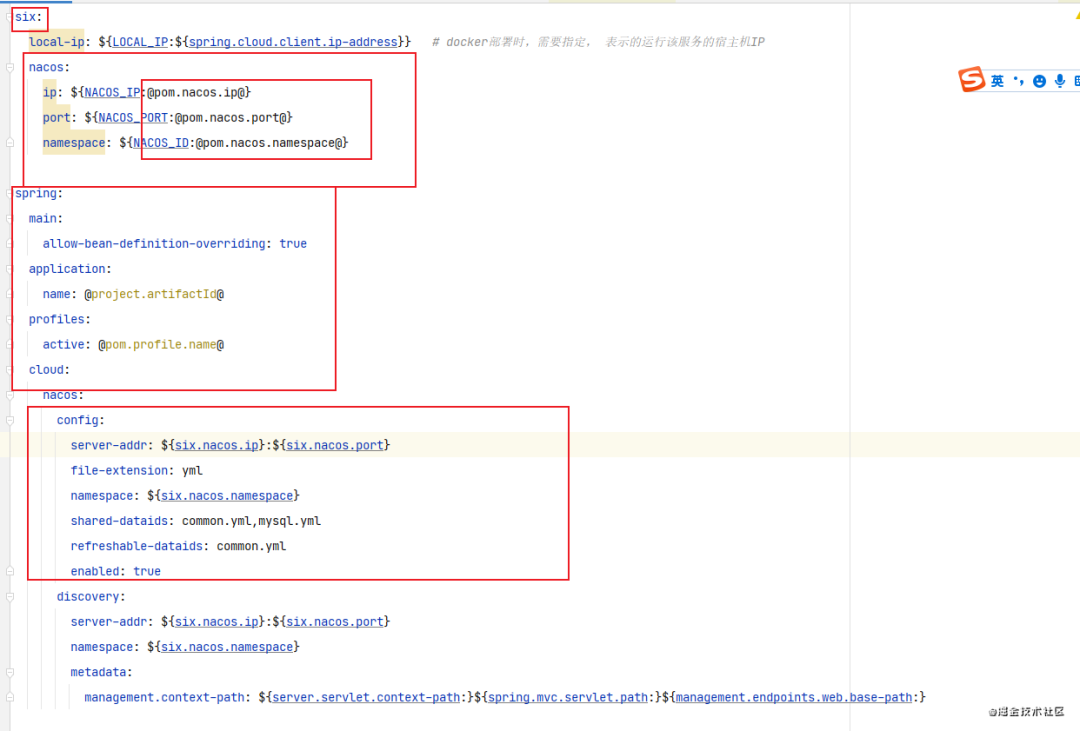This screenshot has height=731, width=1080.
Task: Open six.nacos.port reference in config server-addr
Action: (335, 446)
